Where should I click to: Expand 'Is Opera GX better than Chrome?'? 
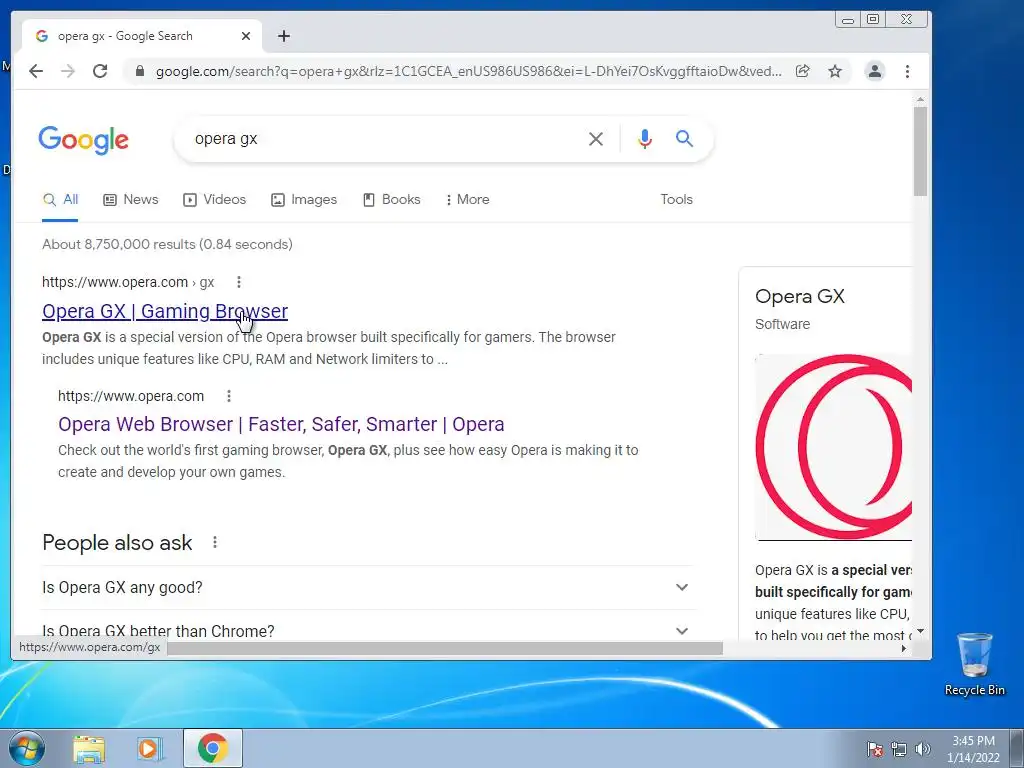(x=369, y=631)
